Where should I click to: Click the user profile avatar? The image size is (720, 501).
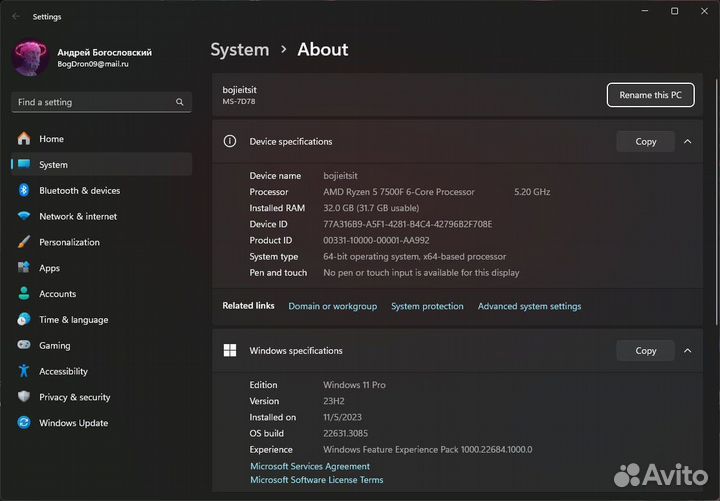tap(30, 57)
